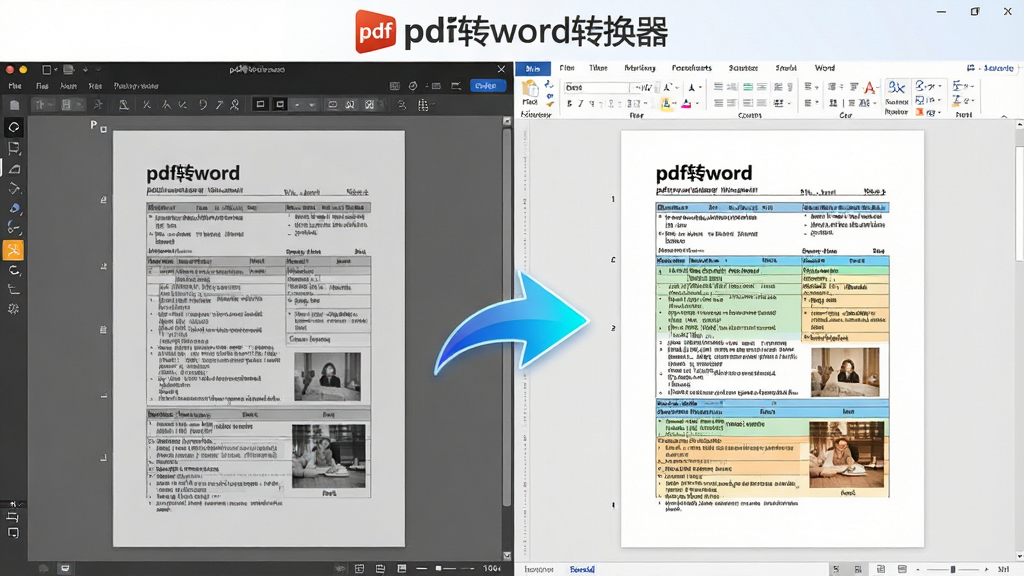Click the compass circle icon in PDF menu row
The height and width of the screenshot is (576, 1024).
pyautogui.click(x=413, y=86)
